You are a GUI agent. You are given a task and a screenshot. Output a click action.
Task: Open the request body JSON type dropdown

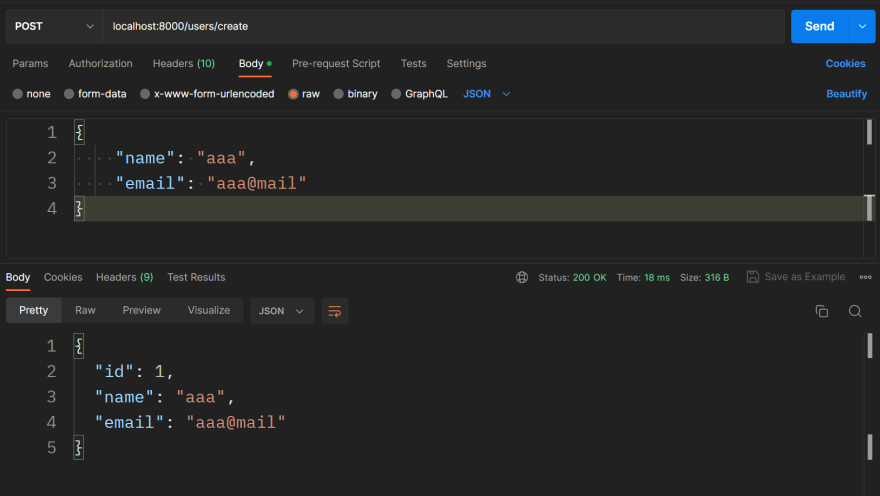[x=487, y=94]
